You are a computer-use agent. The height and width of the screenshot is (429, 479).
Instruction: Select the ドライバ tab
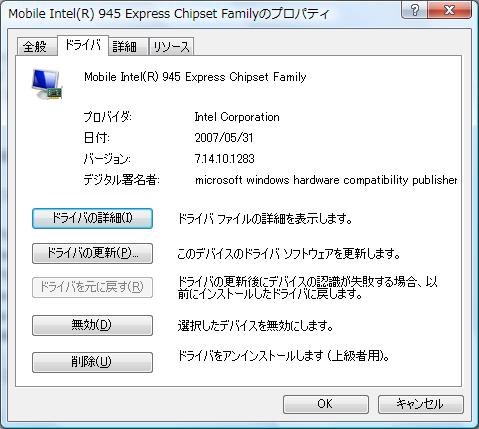click(83, 45)
